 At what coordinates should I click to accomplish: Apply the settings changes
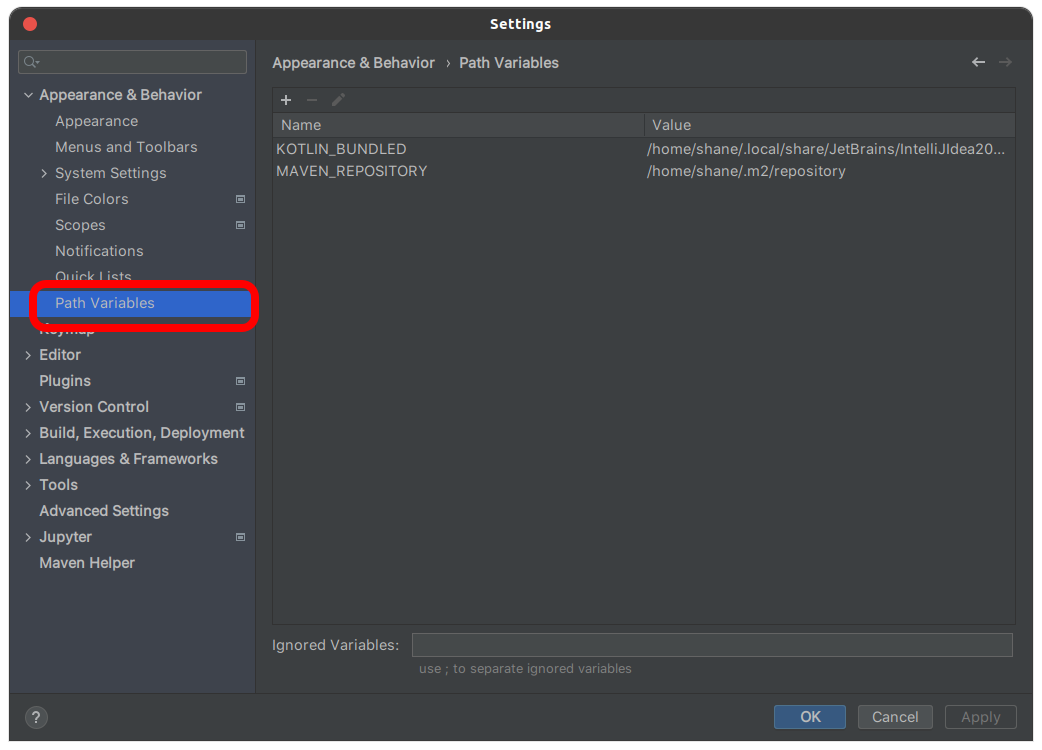(980, 717)
